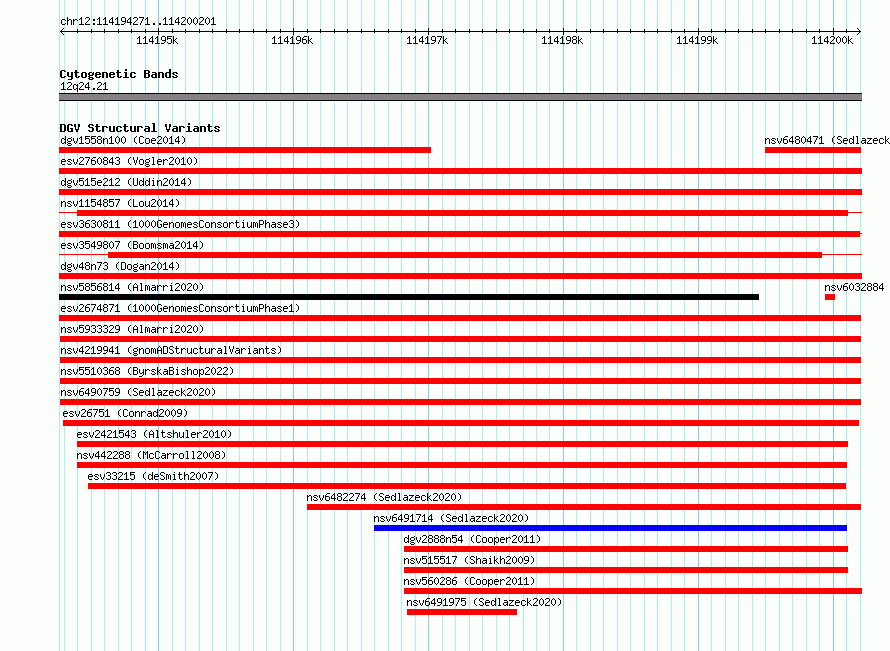Screen dimensions: 890x651
Task: Click the DGV Structural Variants track title
Action: click(x=140, y=128)
